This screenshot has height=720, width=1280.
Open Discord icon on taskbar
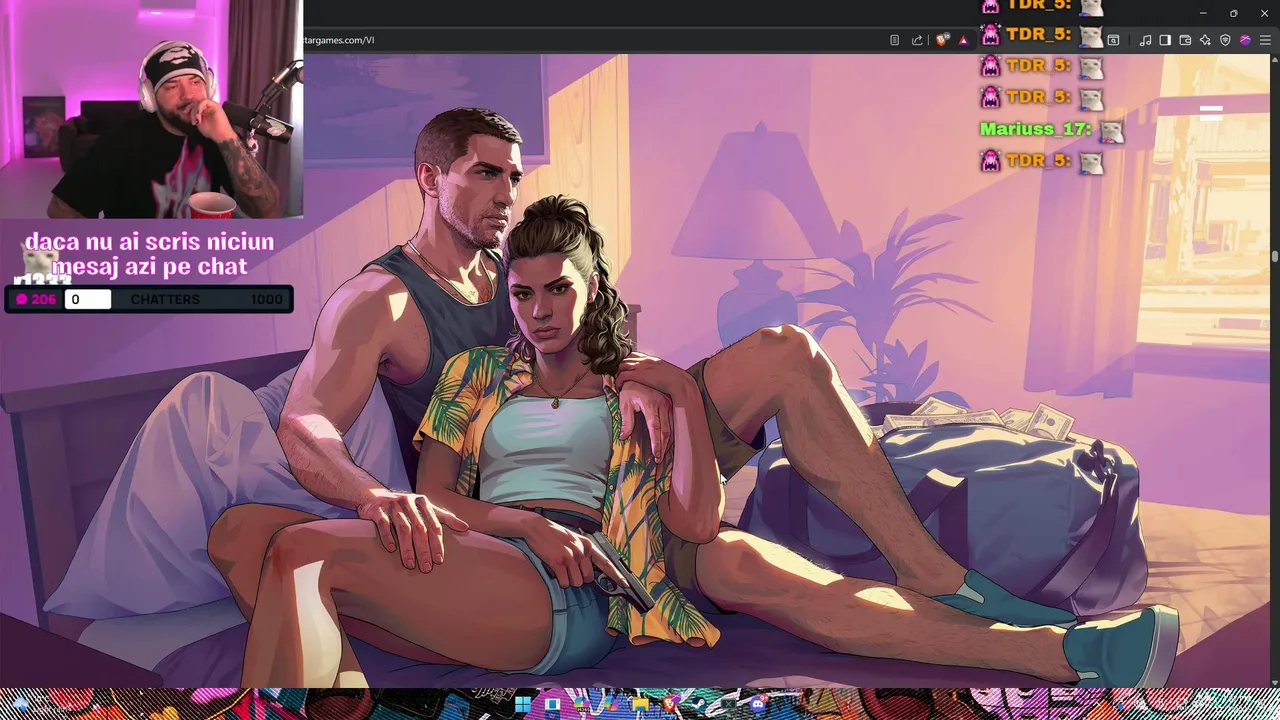tap(758, 705)
